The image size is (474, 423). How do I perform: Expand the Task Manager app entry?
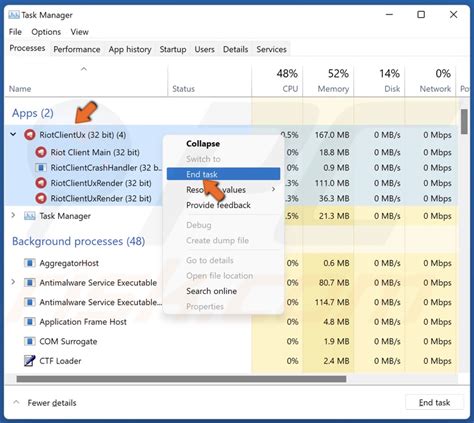pos(13,215)
